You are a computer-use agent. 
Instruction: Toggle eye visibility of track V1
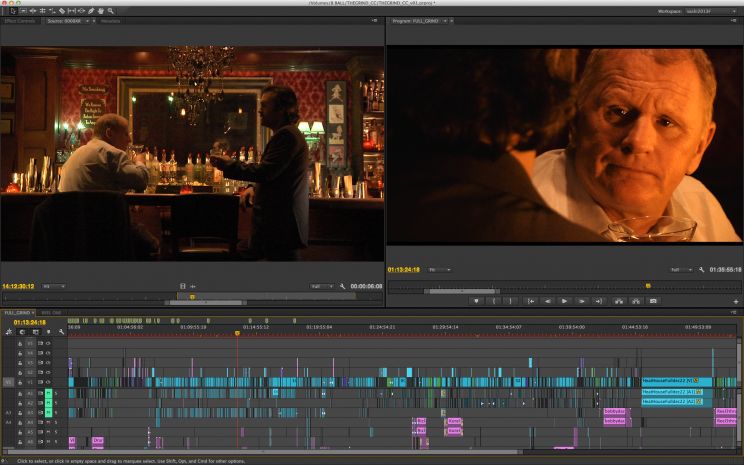click(x=47, y=381)
